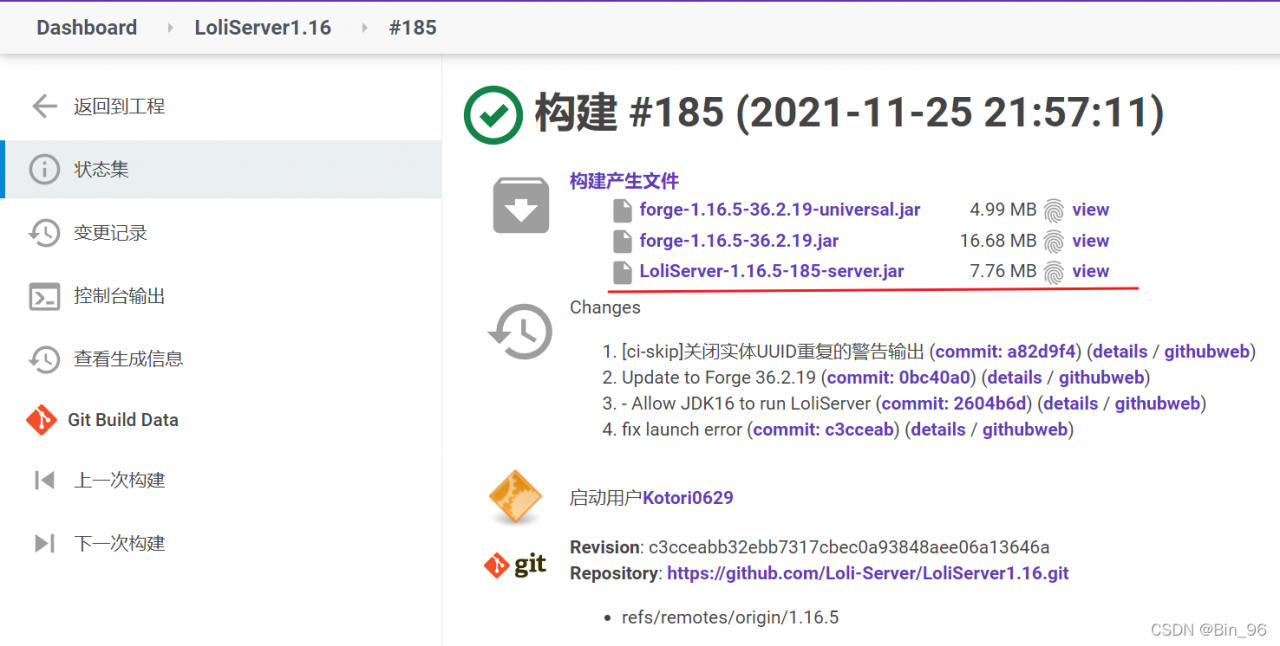Click the large git logo by Revision
1280x646 pixels.
516,565
